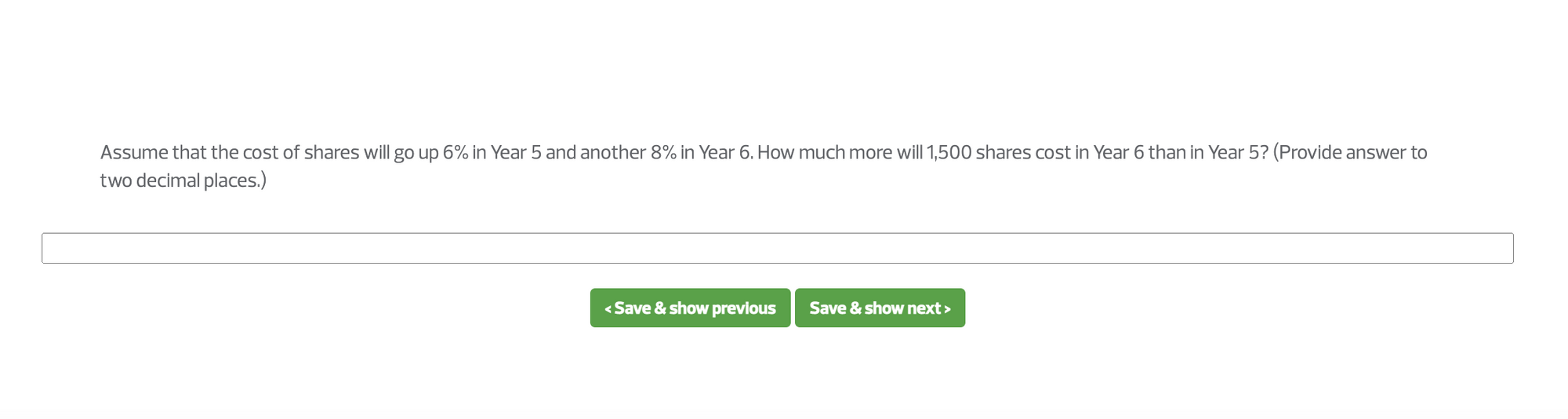The width and height of the screenshot is (1568, 419).
Task: Save and go to previous question
Action: pyautogui.click(x=690, y=308)
